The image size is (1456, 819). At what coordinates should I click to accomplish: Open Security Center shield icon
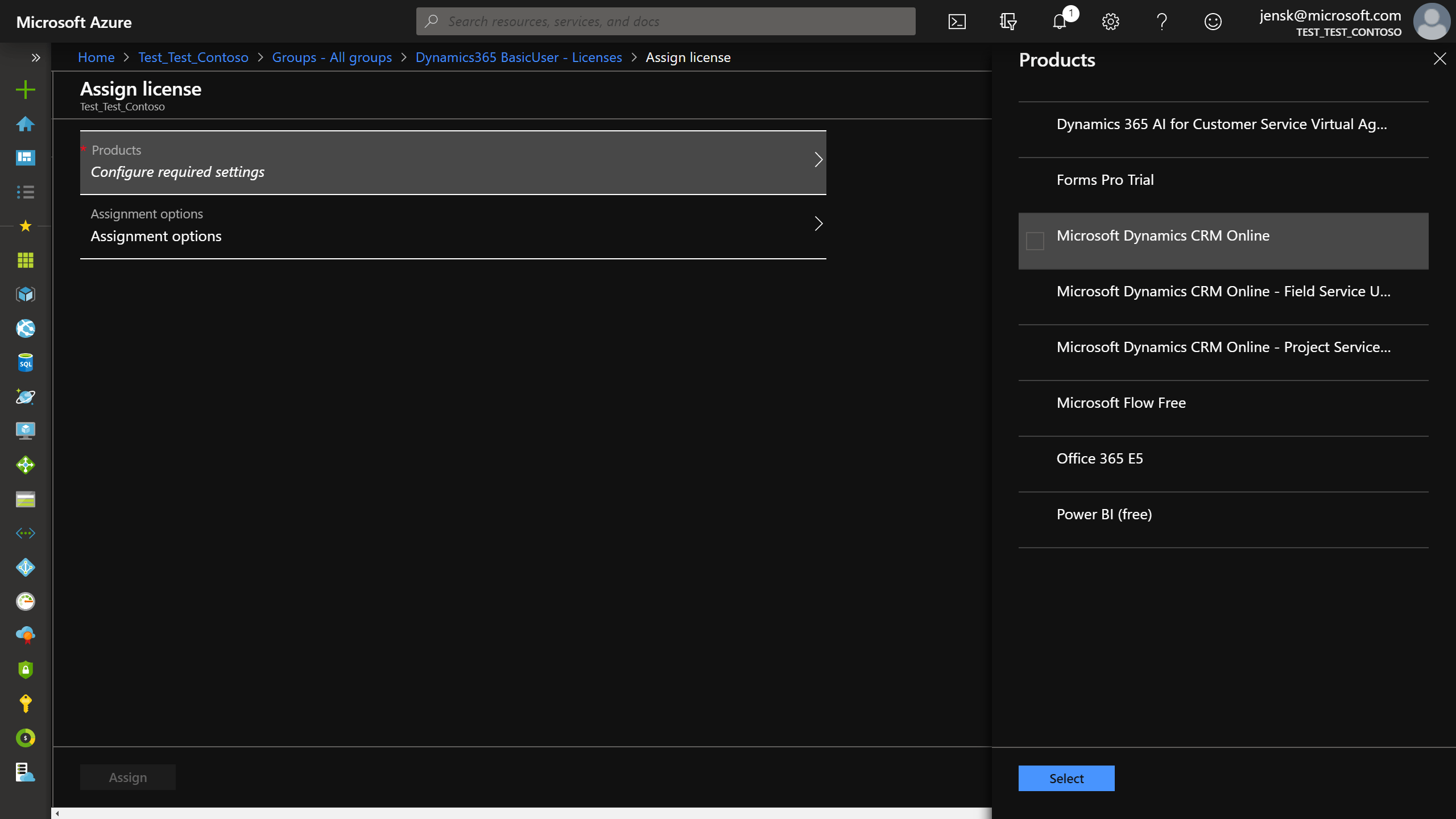pos(25,669)
